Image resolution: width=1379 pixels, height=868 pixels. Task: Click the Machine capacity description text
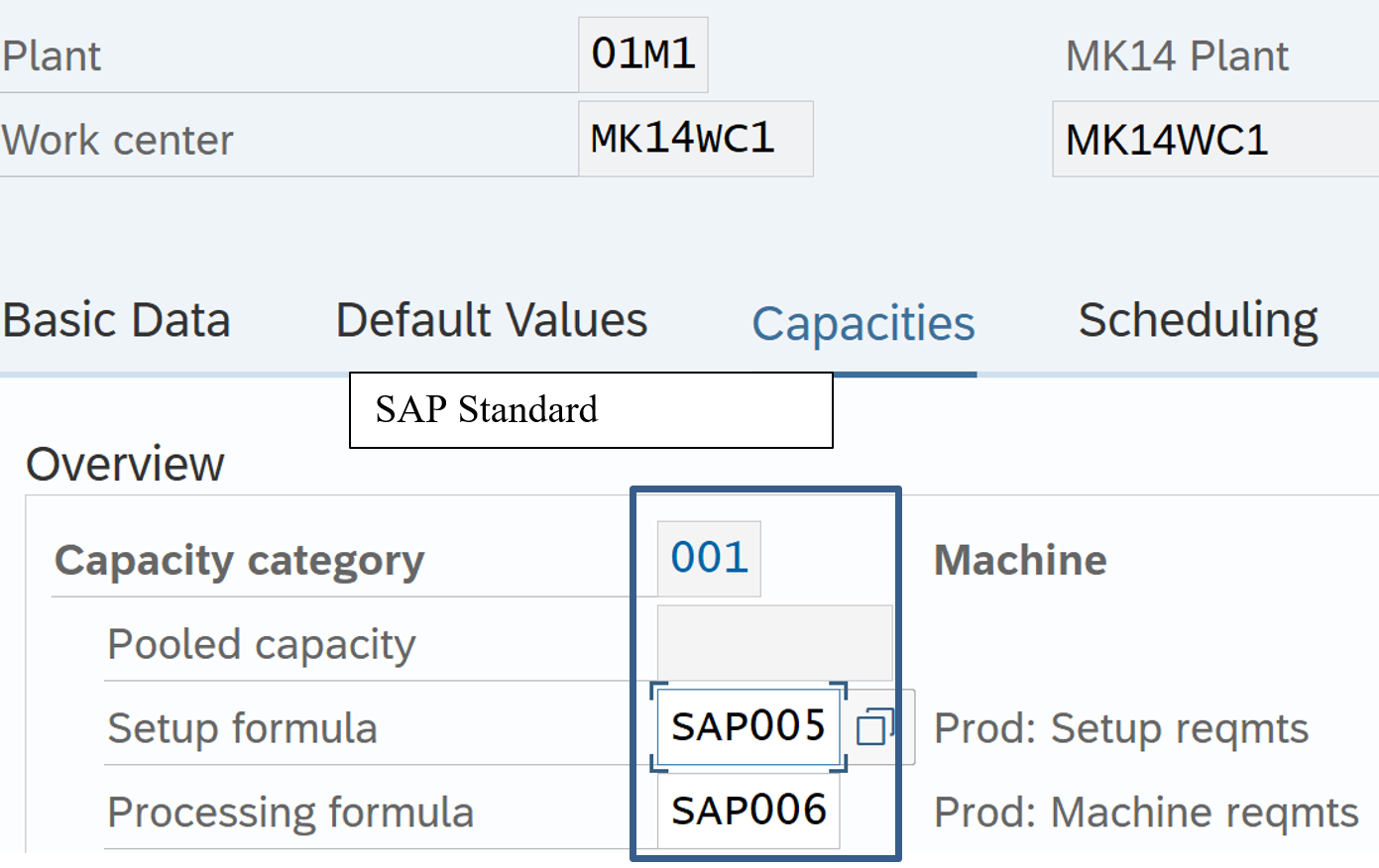pos(1020,560)
